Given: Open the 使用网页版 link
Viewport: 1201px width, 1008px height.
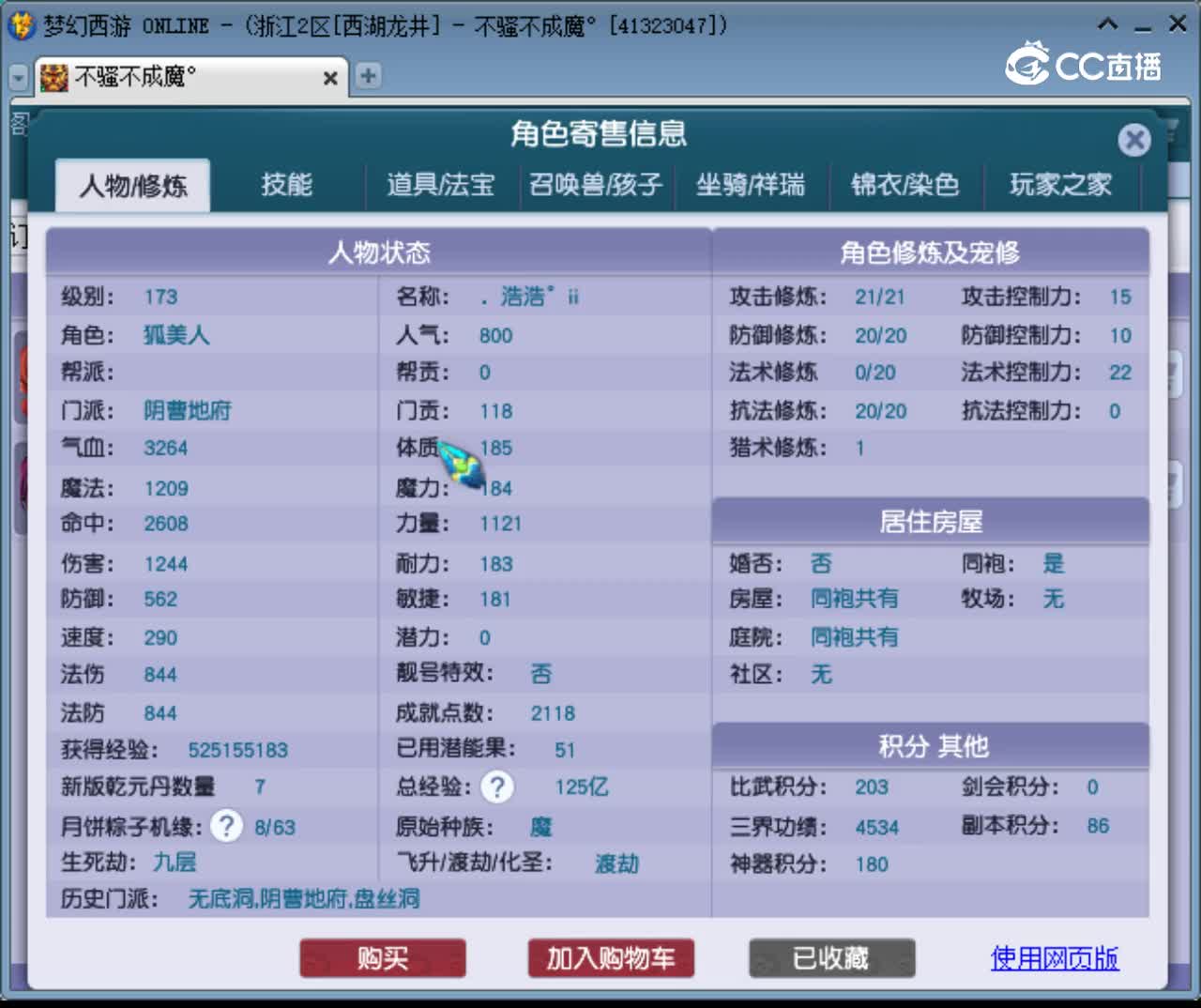Looking at the screenshot, I should tap(1055, 957).
